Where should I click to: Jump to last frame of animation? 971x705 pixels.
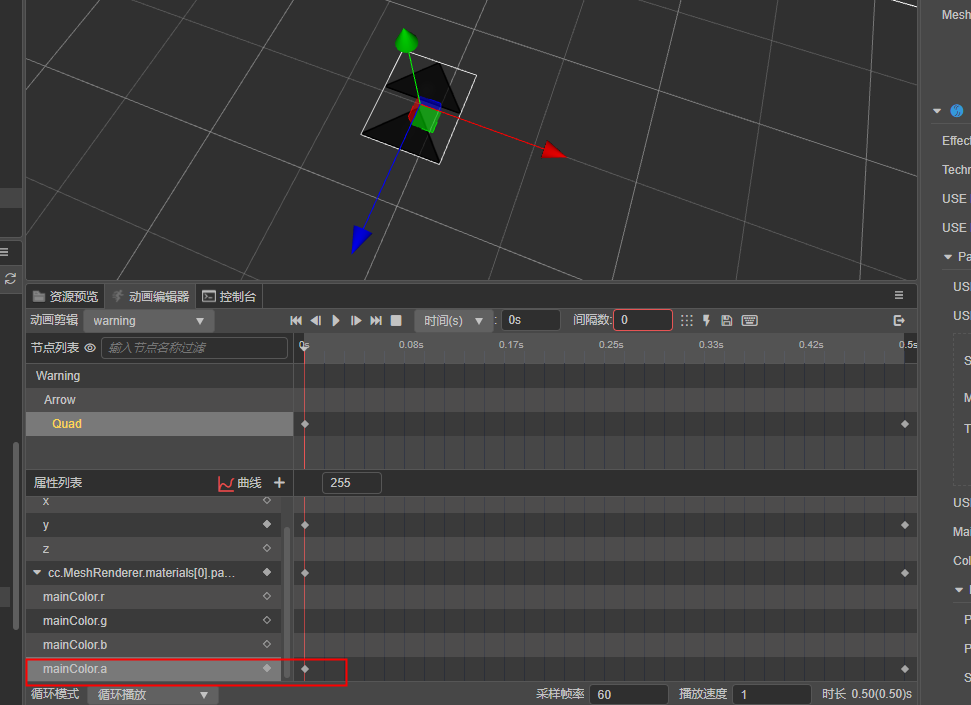[x=376, y=320]
